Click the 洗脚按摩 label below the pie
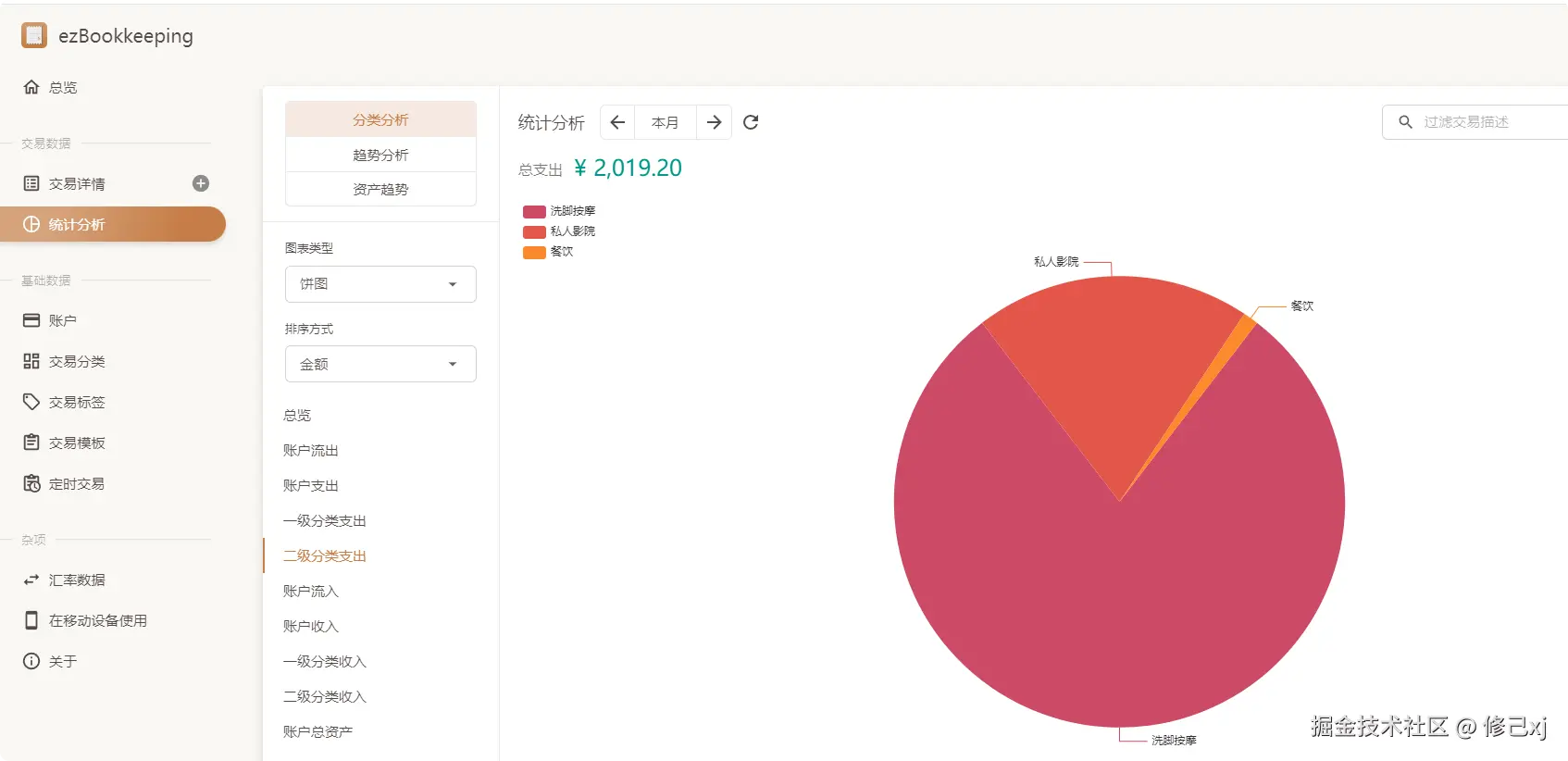Image resolution: width=1568 pixels, height=761 pixels. (1174, 741)
